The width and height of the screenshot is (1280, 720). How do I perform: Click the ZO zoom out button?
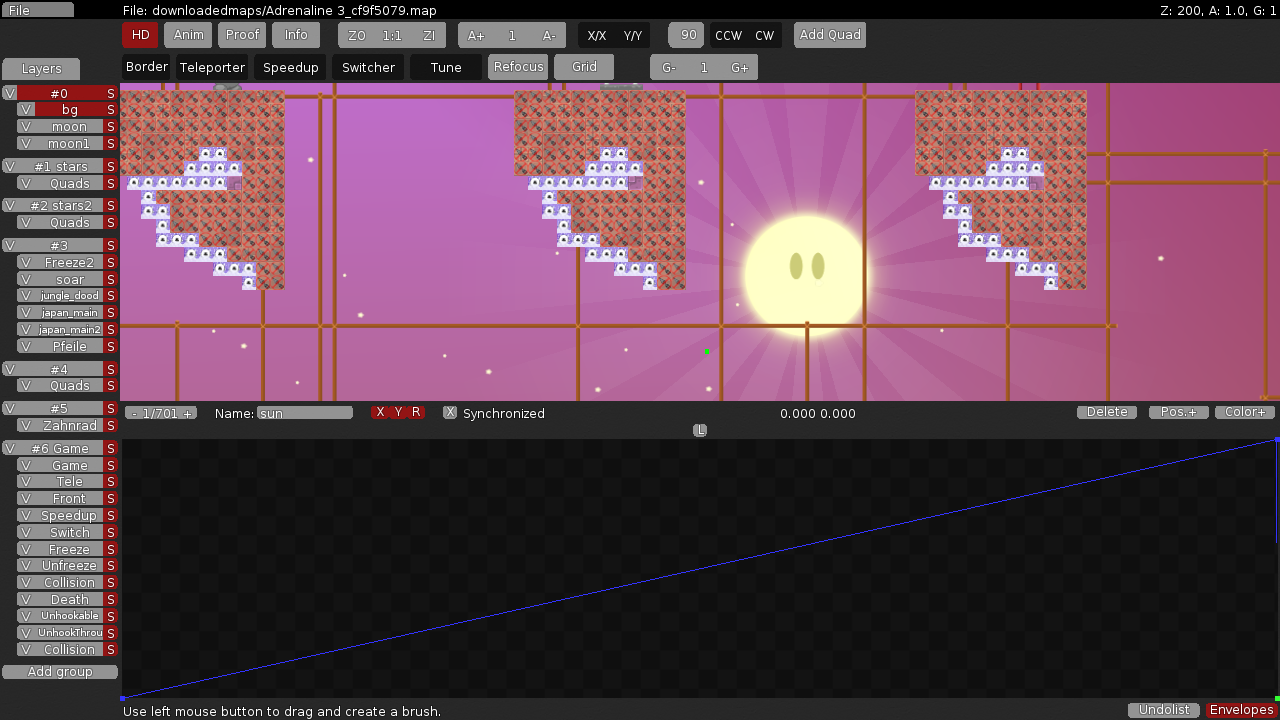(x=356, y=35)
